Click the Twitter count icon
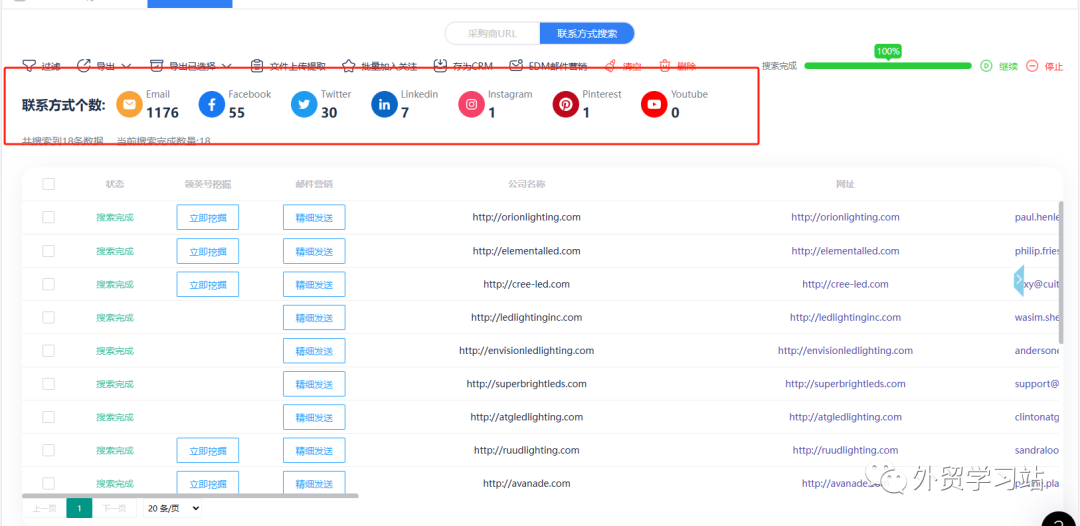The height and width of the screenshot is (526, 1080). click(x=304, y=105)
